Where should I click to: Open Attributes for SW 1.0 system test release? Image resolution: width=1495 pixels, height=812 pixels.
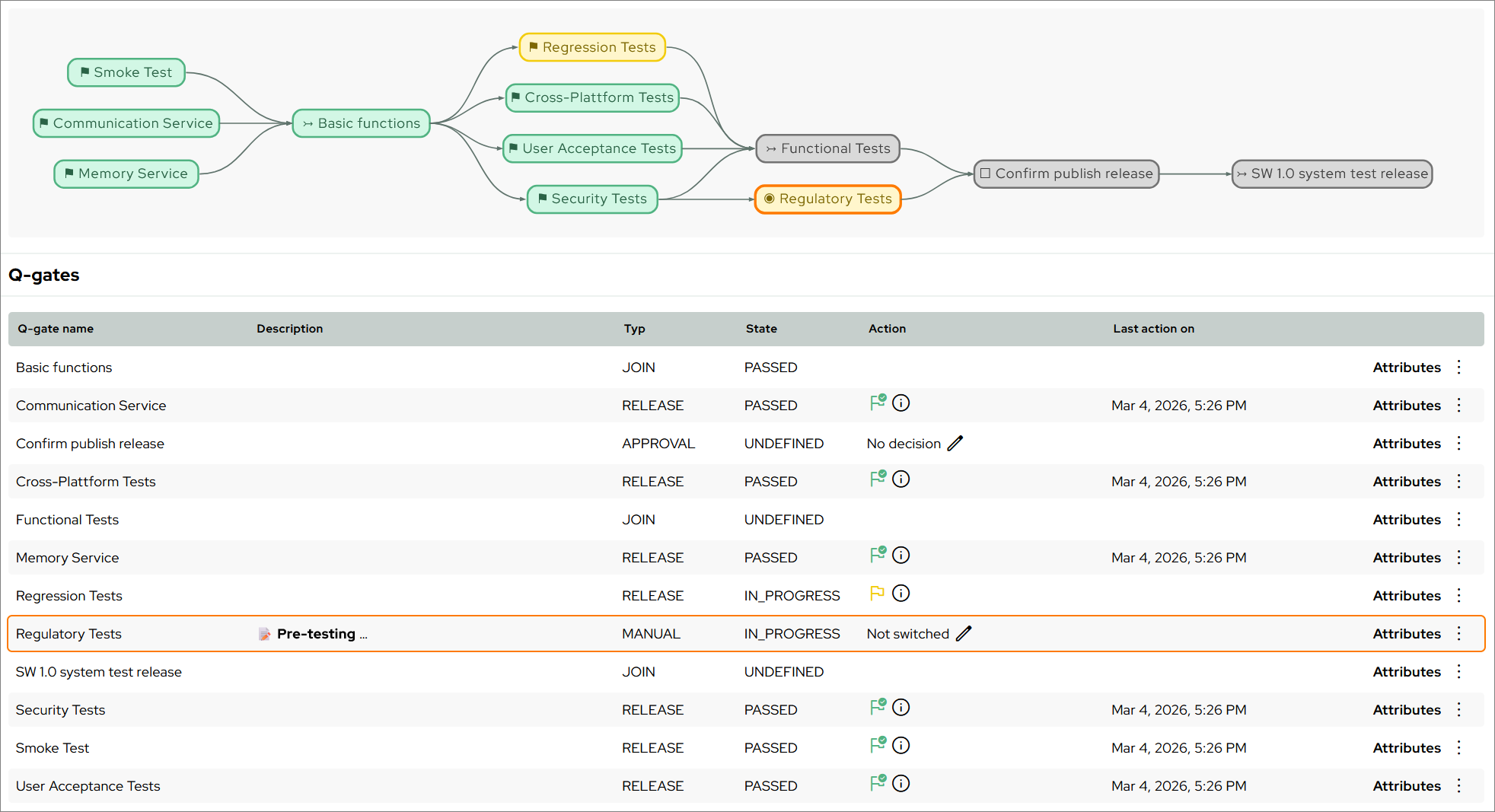[x=1406, y=672]
